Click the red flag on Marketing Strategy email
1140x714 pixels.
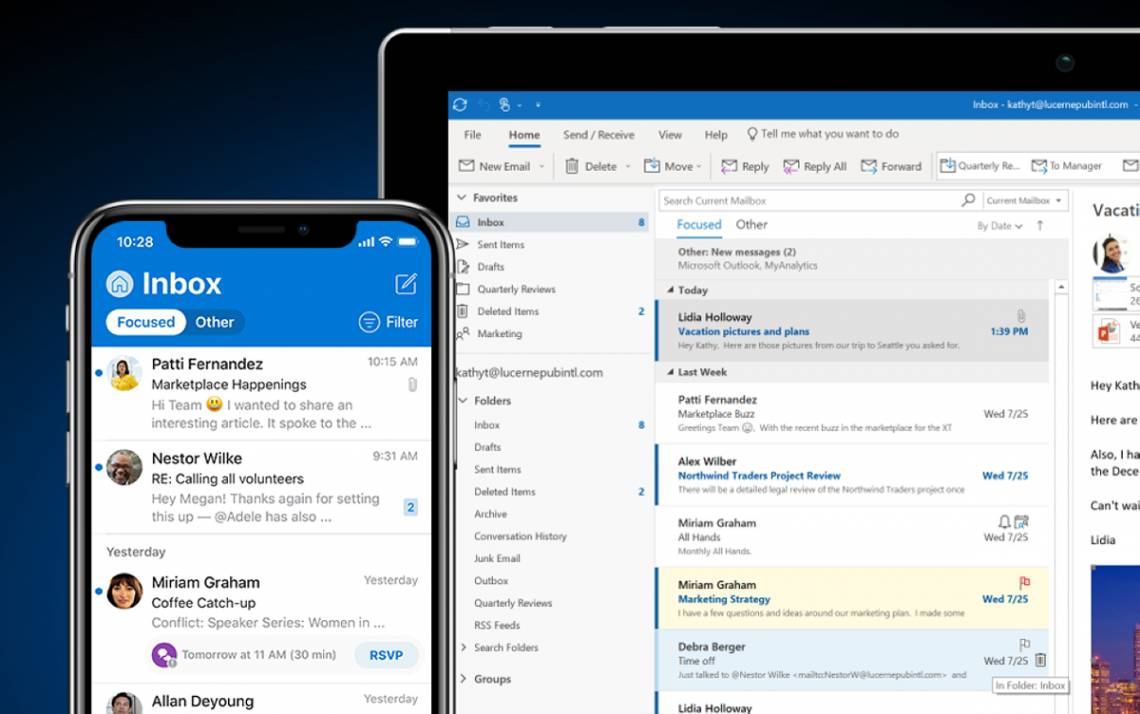click(1024, 582)
